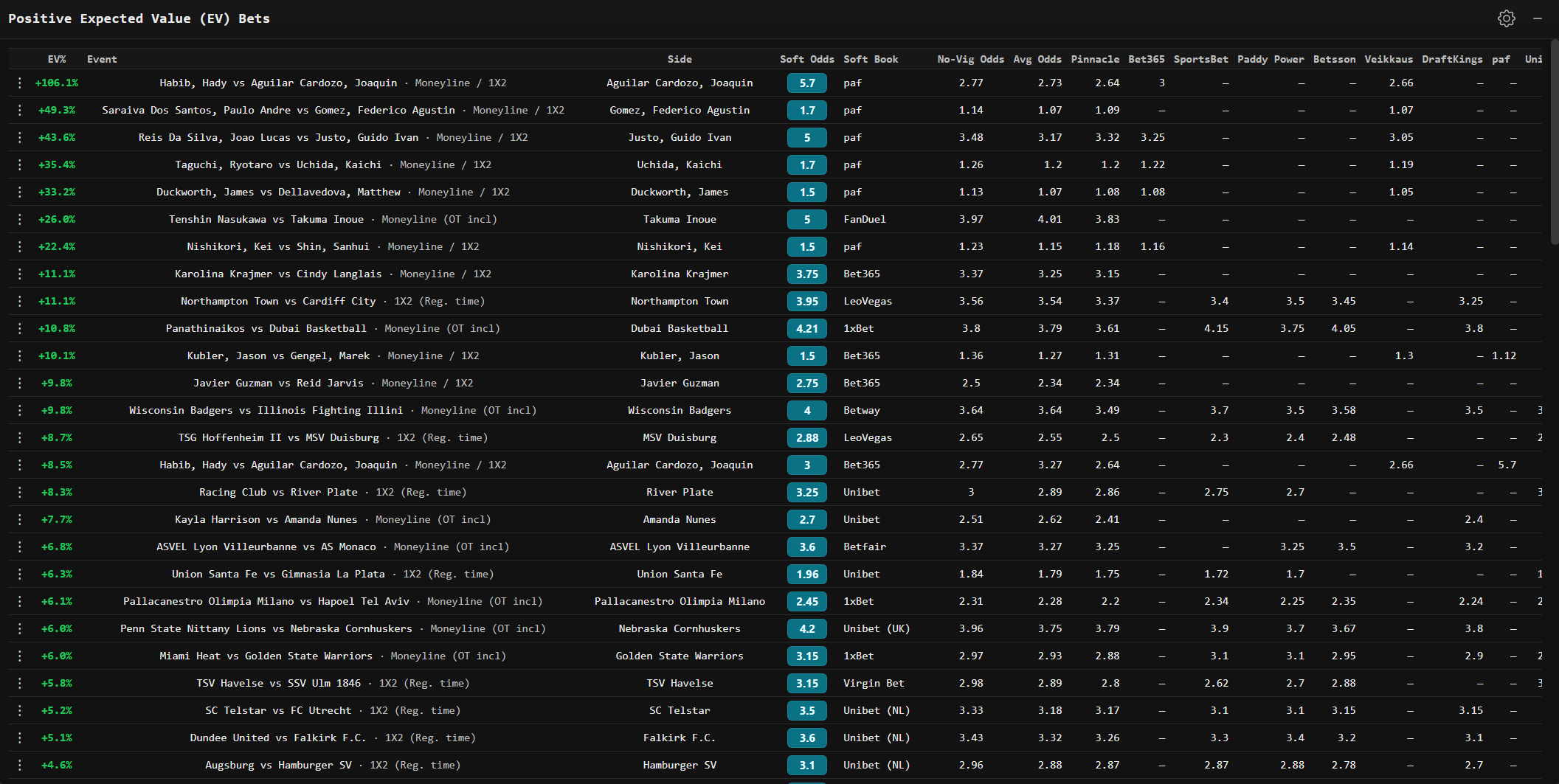This screenshot has height=784, width=1559.
Task: Open row options for the Takuma Inoue bet
Action: pyautogui.click(x=19, y=219)
